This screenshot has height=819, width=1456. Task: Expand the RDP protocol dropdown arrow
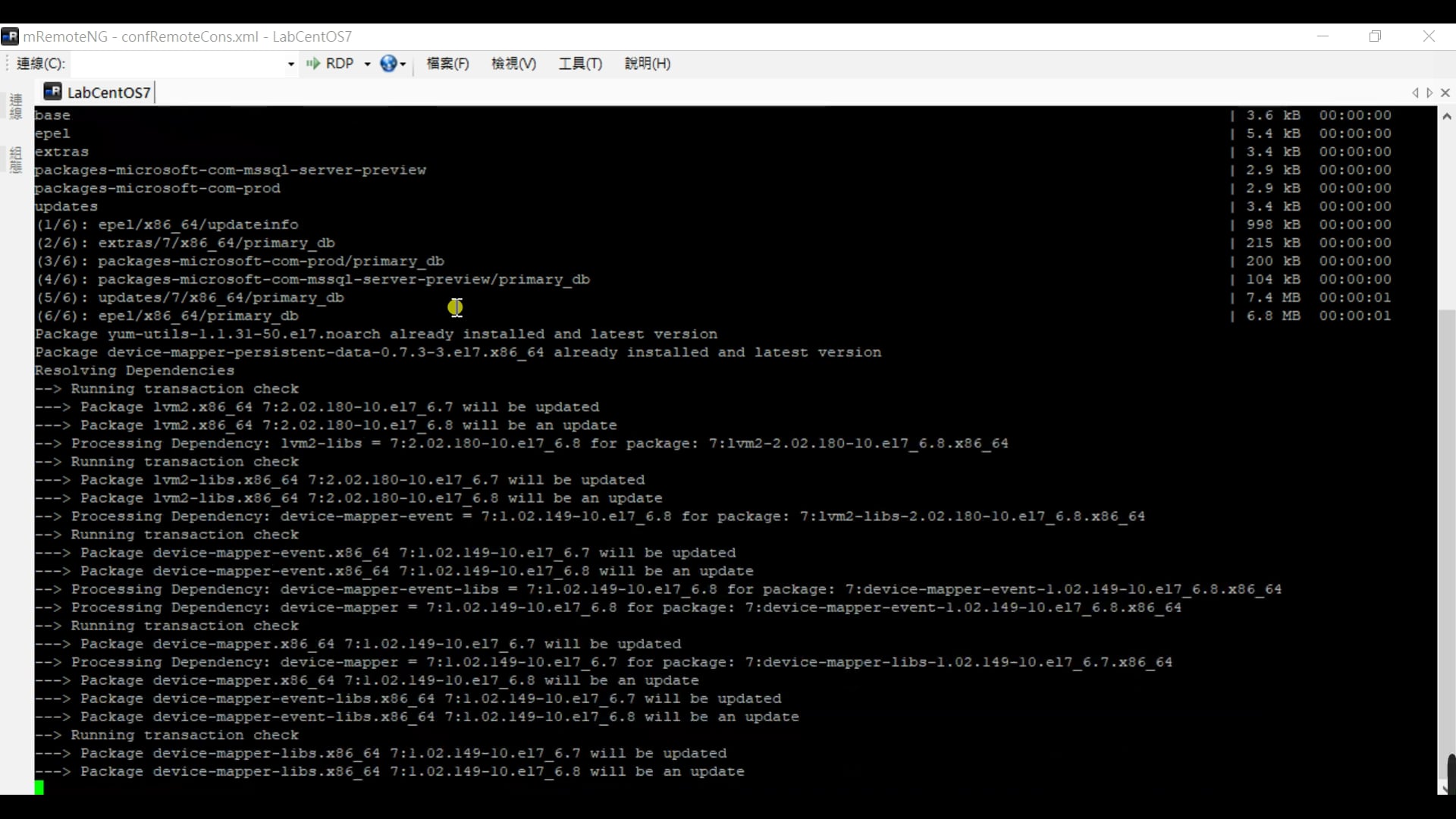[367, 64]
